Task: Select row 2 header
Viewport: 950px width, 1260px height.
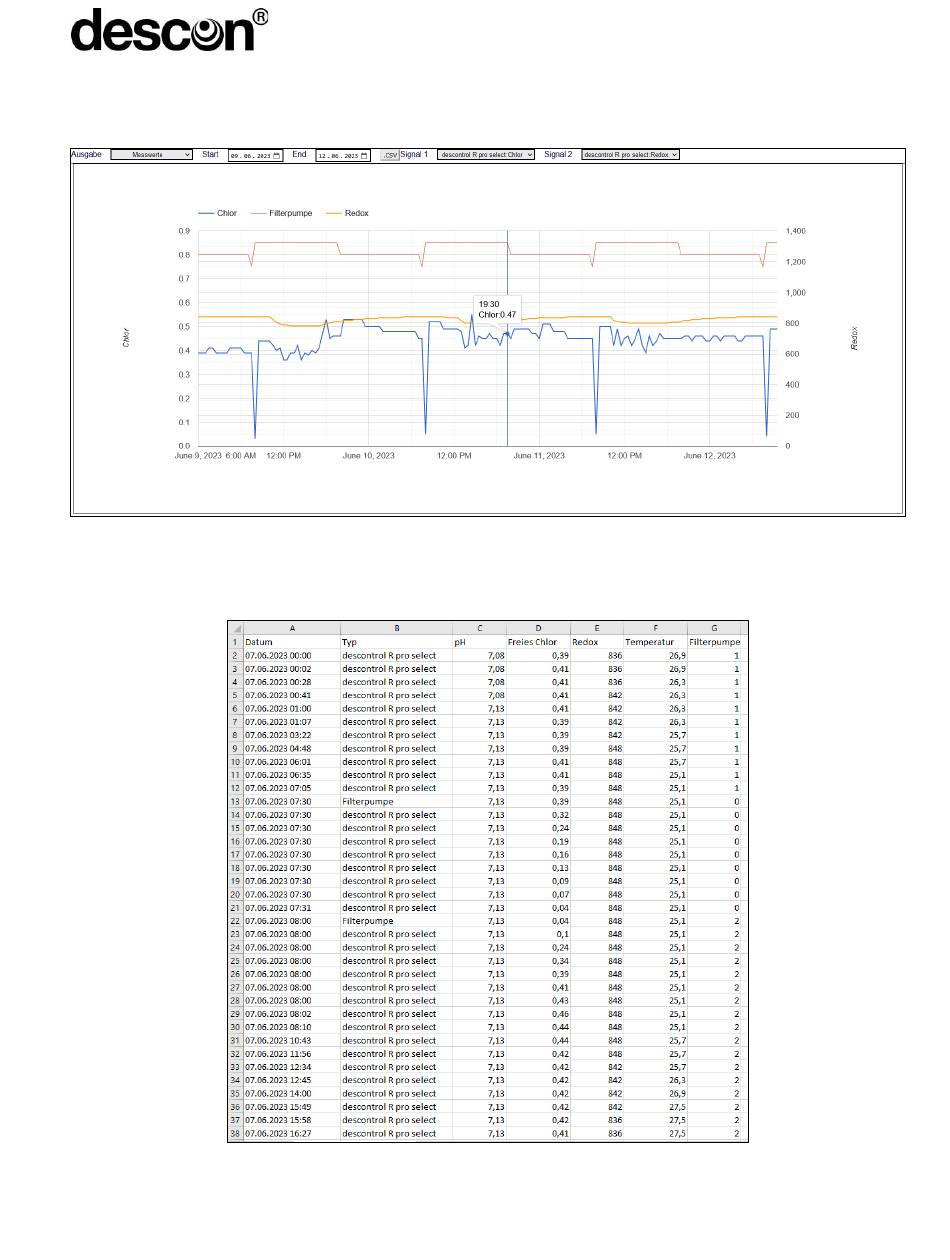Action: coord(236,655)
